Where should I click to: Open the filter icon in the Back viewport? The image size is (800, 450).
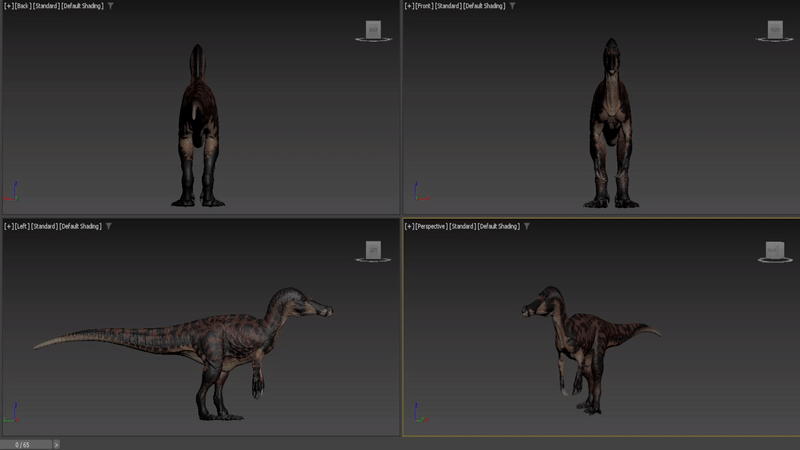point(111,6)
